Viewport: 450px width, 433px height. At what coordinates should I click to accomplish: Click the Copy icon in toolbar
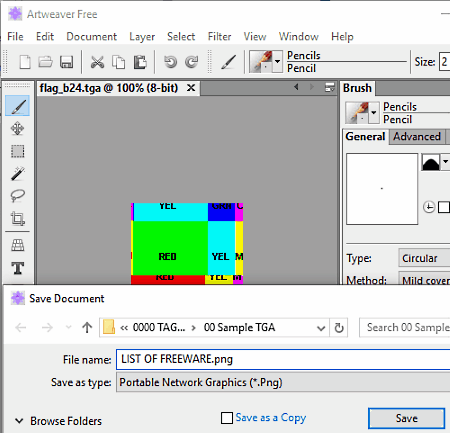(x=119, y=62)
